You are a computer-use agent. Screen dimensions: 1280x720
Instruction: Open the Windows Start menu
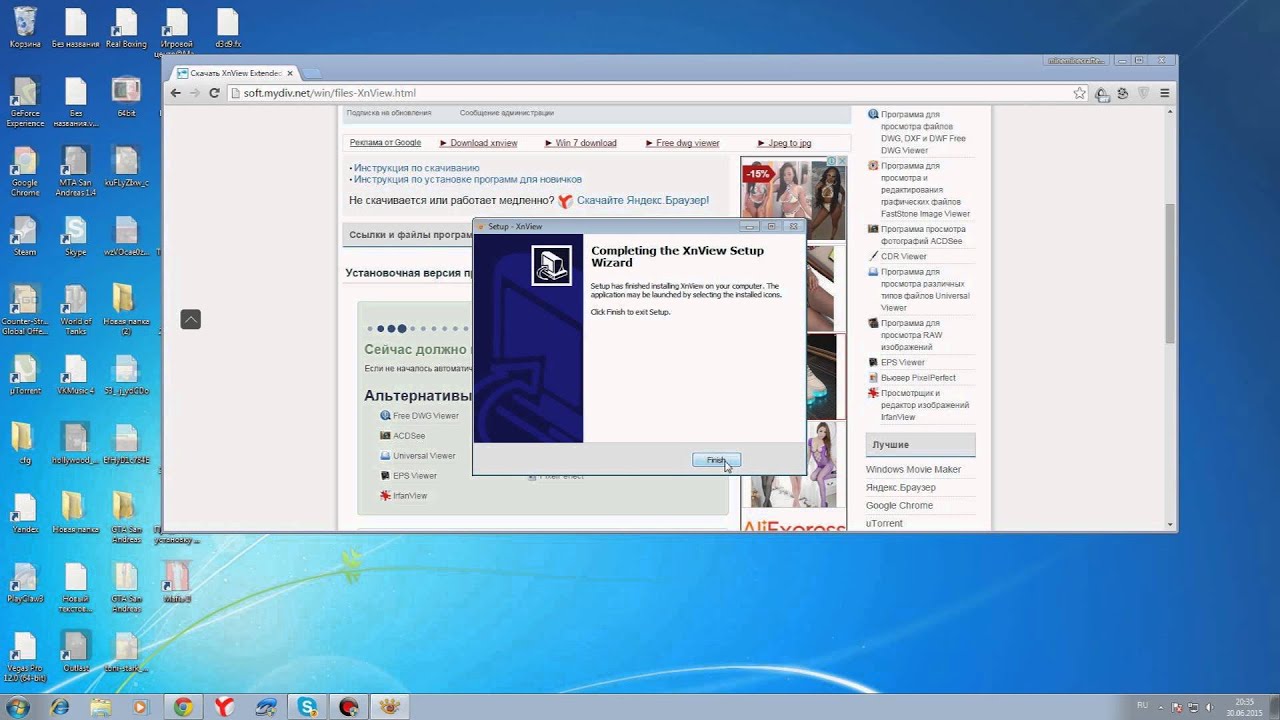pos(17,707)
